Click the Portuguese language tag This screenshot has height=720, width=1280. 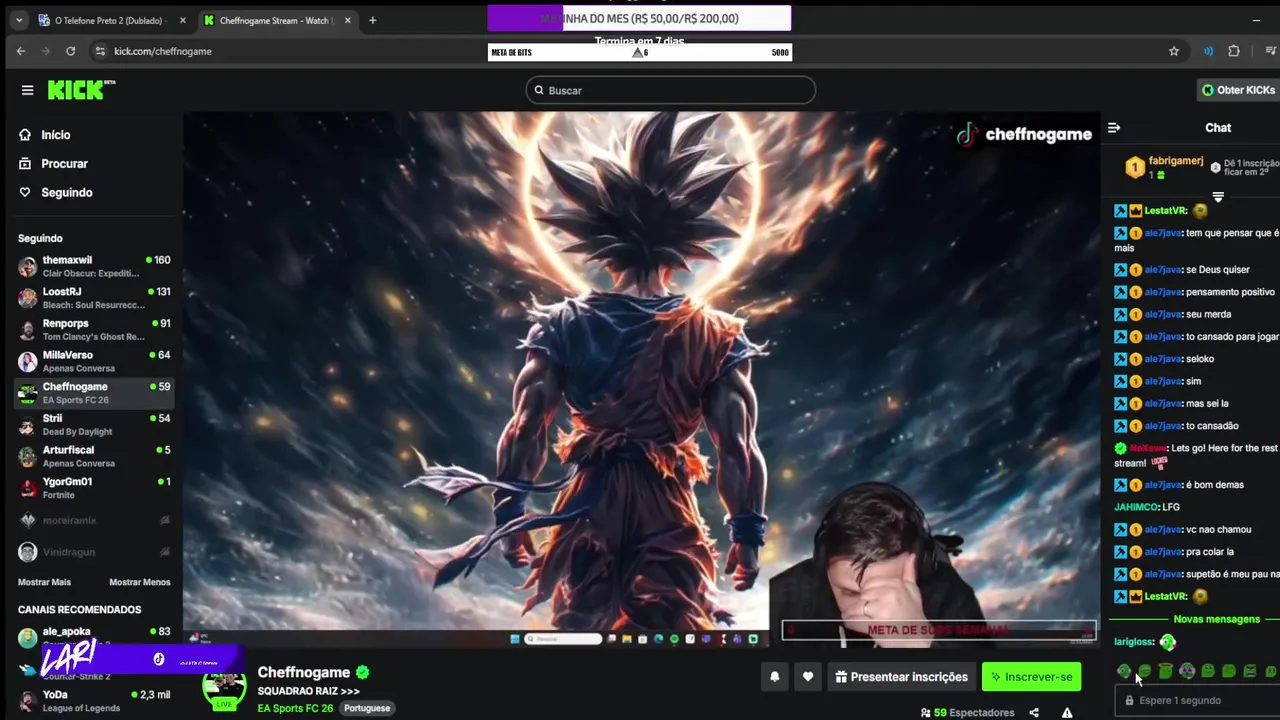367,708
